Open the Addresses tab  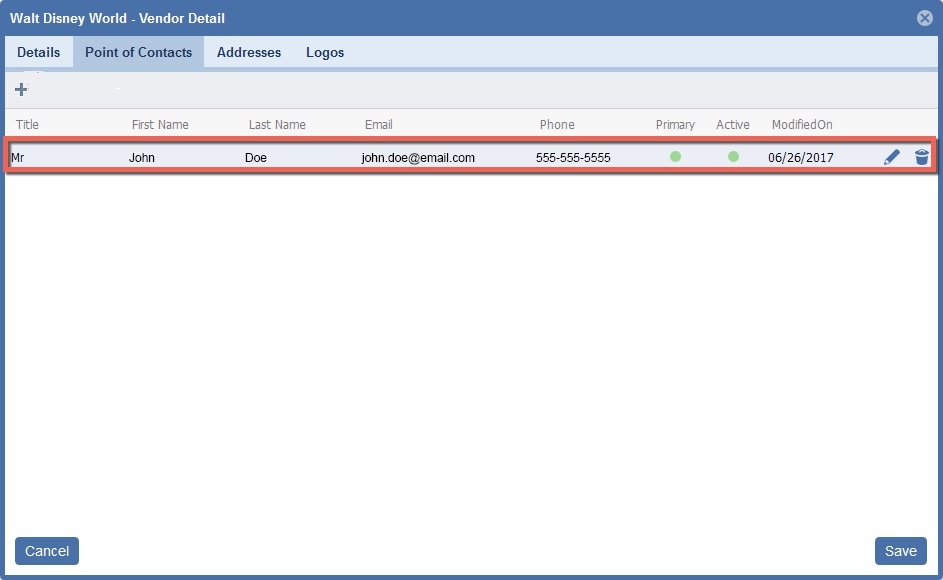[249, 52]
